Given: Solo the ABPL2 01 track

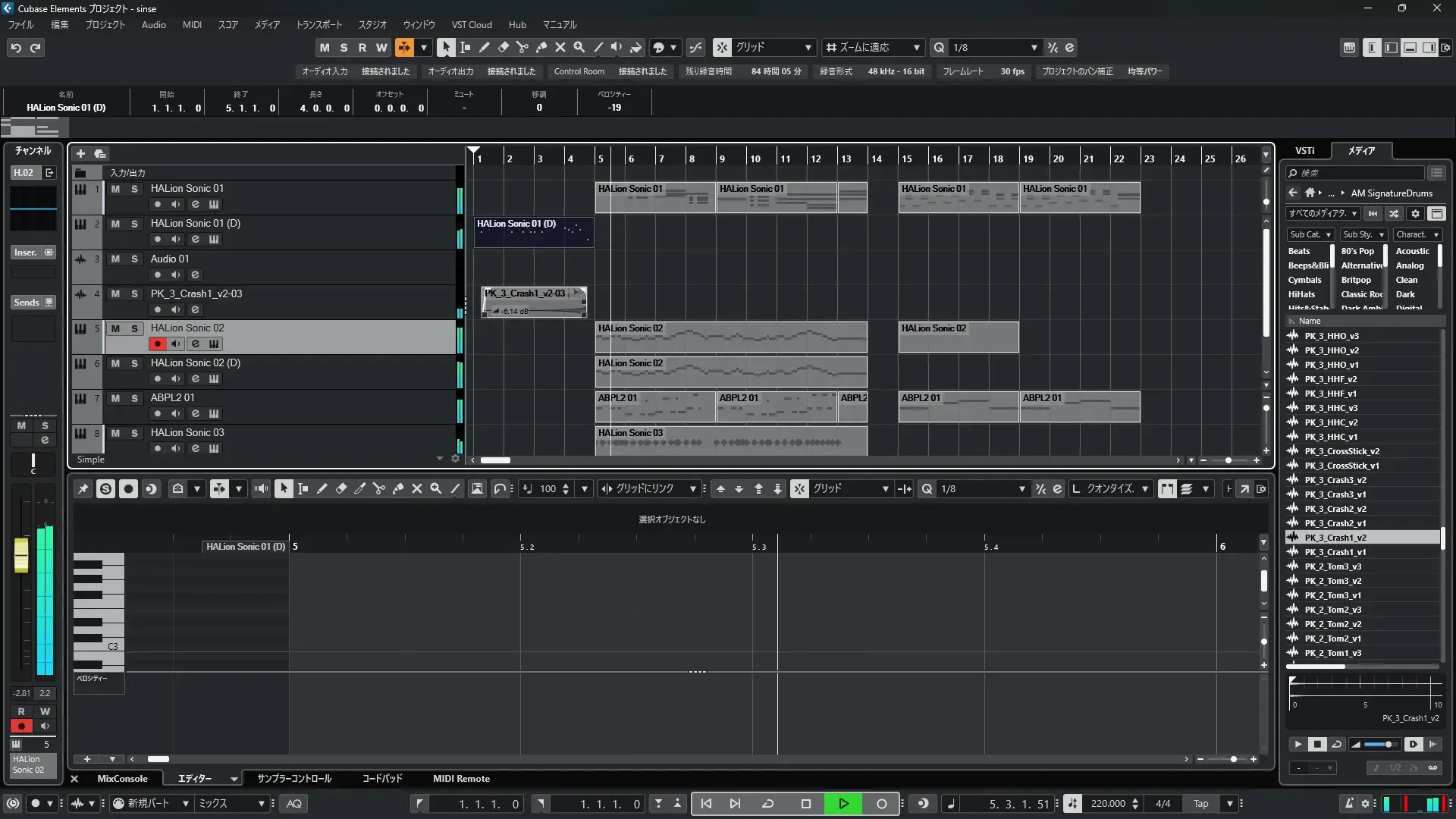Looking at the screenshot, I should 134,398.
